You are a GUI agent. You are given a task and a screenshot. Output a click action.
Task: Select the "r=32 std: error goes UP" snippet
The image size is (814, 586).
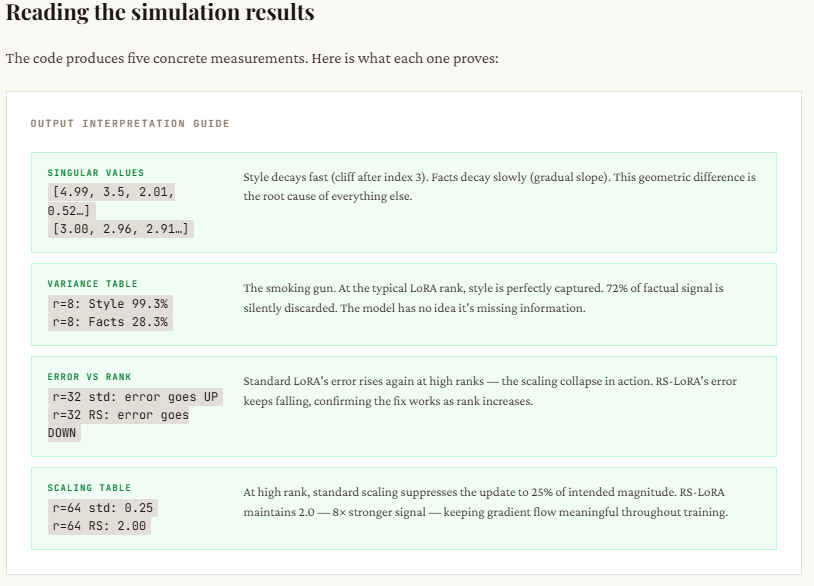pyautogui.click(x=134, y=396)
